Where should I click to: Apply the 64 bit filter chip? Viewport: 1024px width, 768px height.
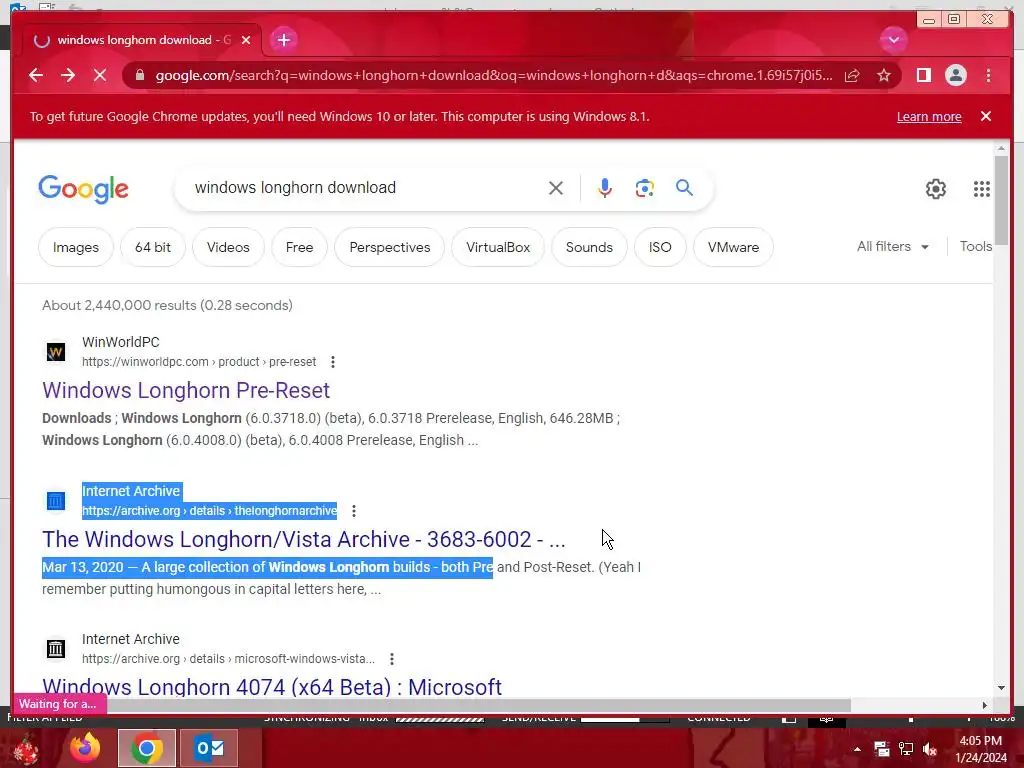pos(153,248)
